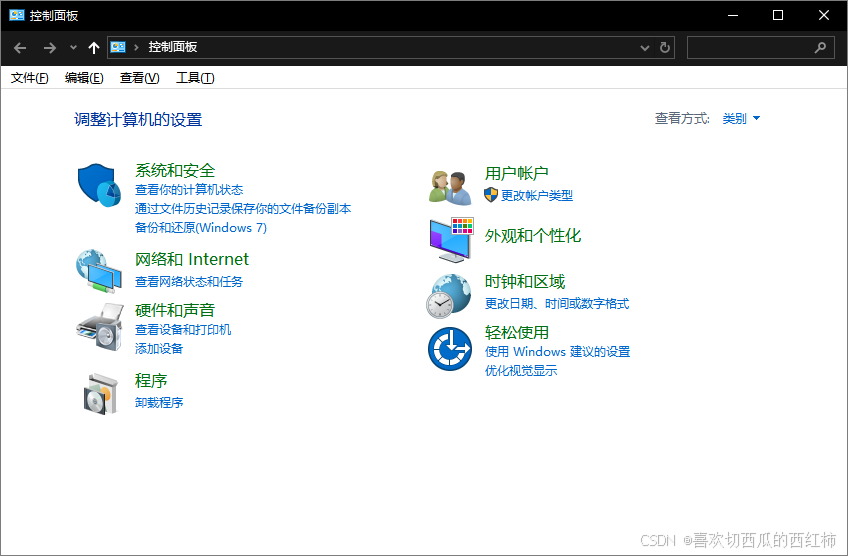Open 备份和还原(Windows 7) link
Image resolution: width=848 pixels, height=556 pixels.
point(201,228)
